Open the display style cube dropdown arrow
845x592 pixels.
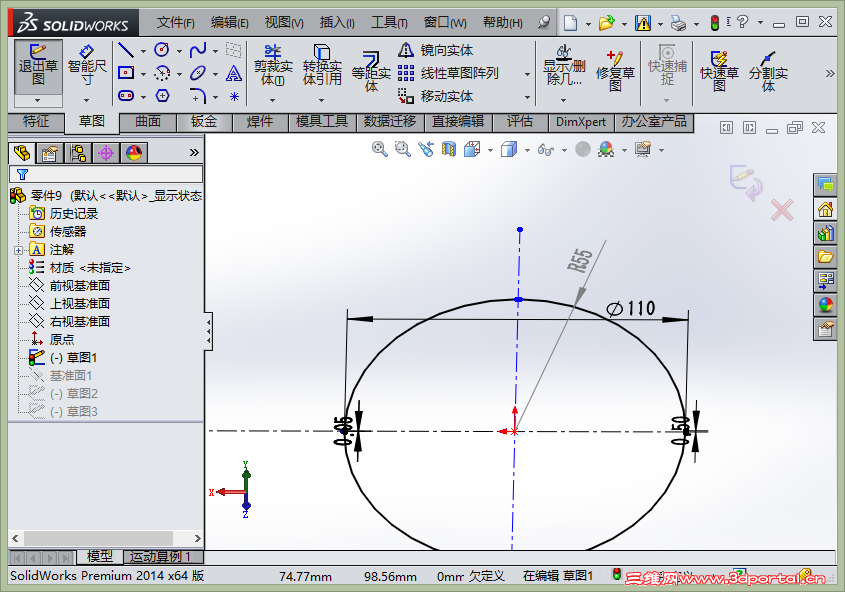(x=526, y=150)
